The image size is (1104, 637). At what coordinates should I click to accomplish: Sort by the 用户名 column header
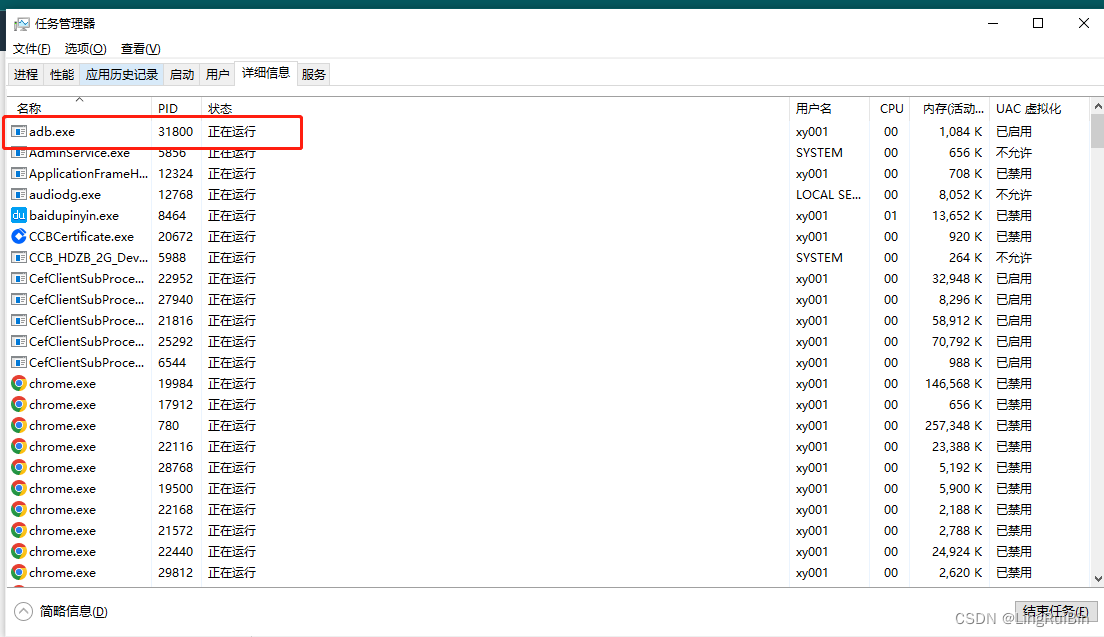(829, 108)
